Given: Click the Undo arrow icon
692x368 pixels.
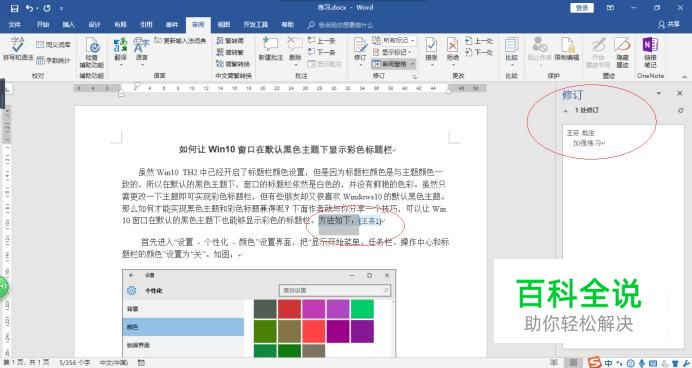Looking at the screenshot, I should coord(29,8).
